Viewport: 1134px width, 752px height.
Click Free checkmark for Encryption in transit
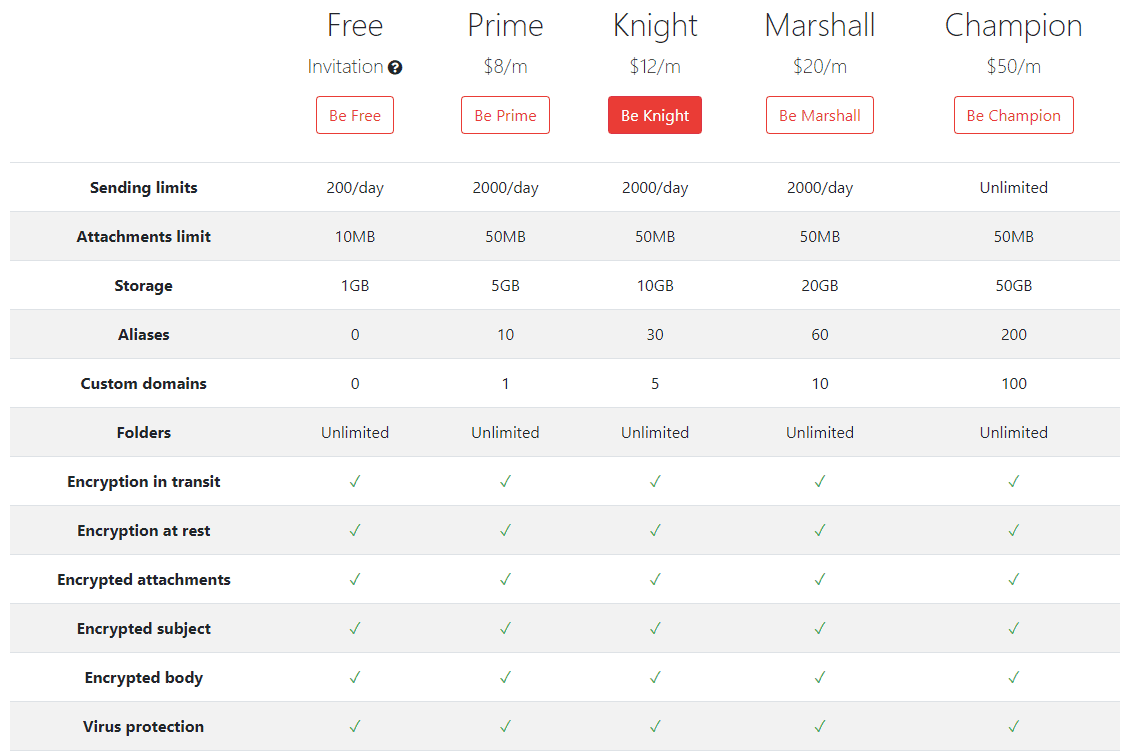click(x=355, y=481)
